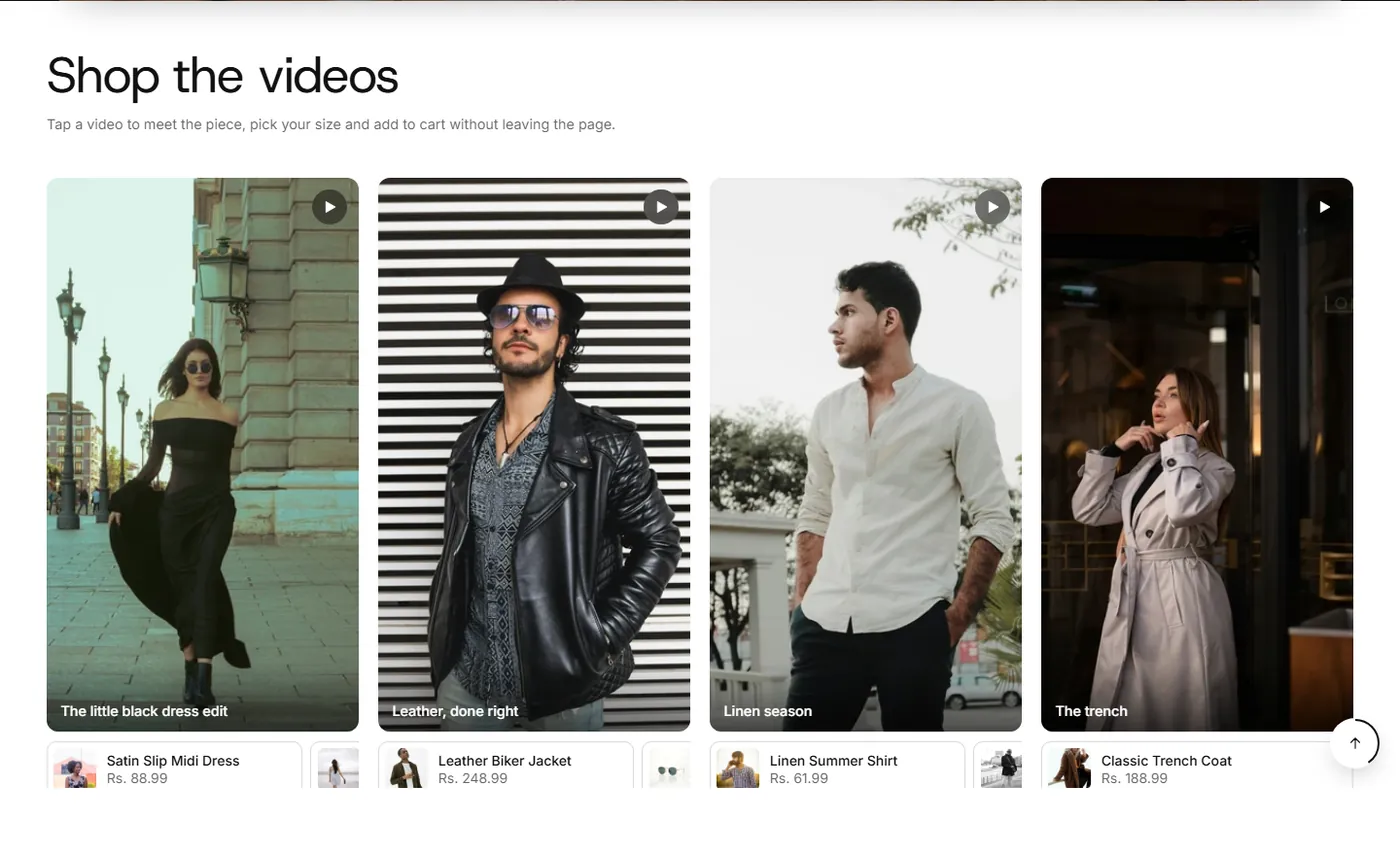Open the partially visible card after Satin Slip Dress

pyautogui.click(x=335, y=765)
